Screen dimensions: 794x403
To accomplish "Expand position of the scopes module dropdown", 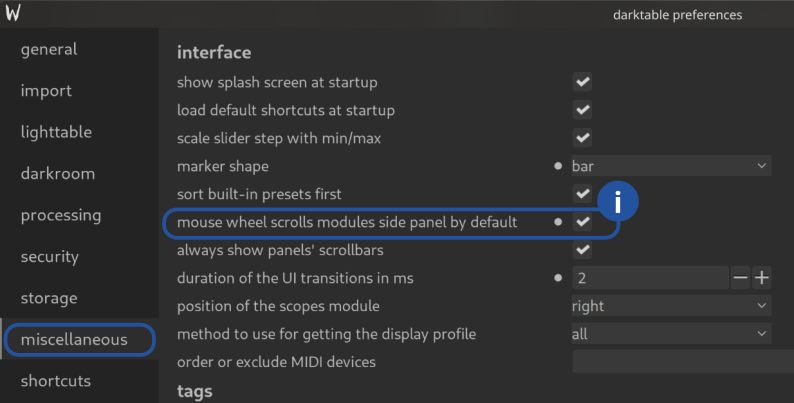I will pos(670,306).
